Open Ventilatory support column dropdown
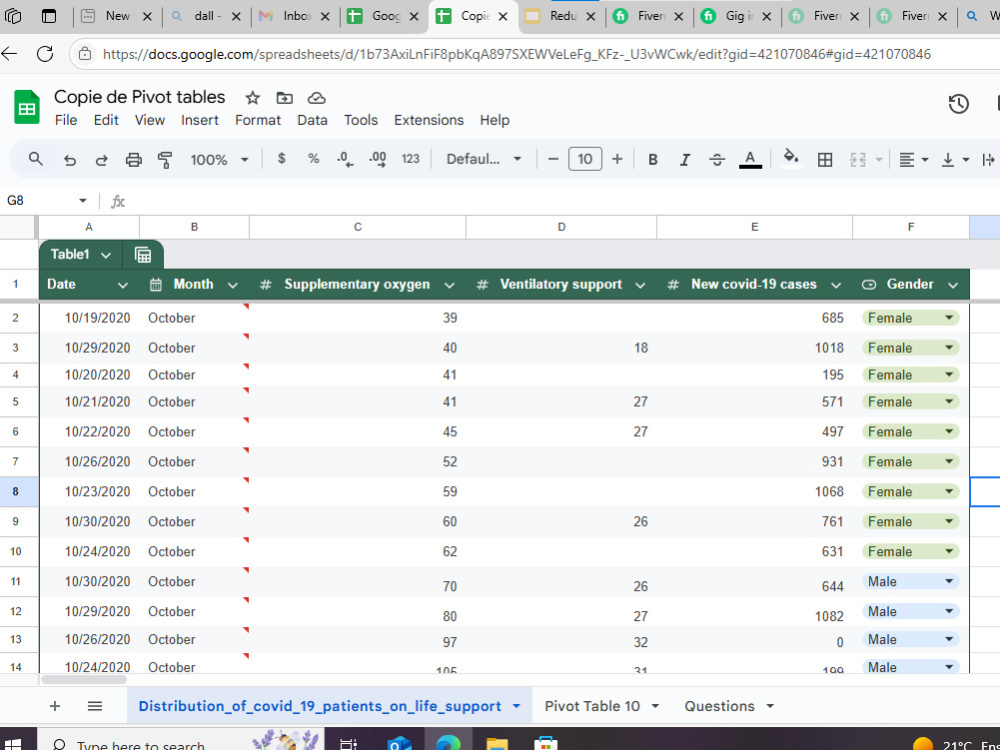 [x=640, y=285]
